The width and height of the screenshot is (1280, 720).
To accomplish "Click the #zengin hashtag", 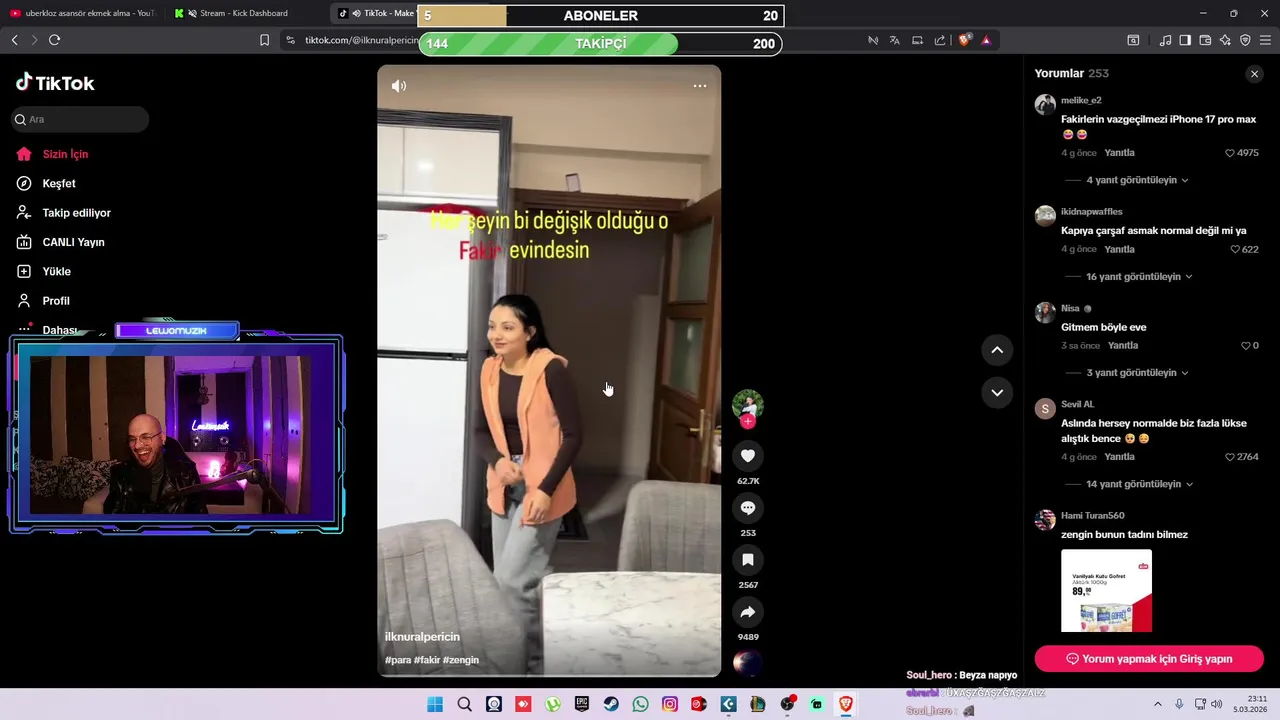I will coord(460,660).
